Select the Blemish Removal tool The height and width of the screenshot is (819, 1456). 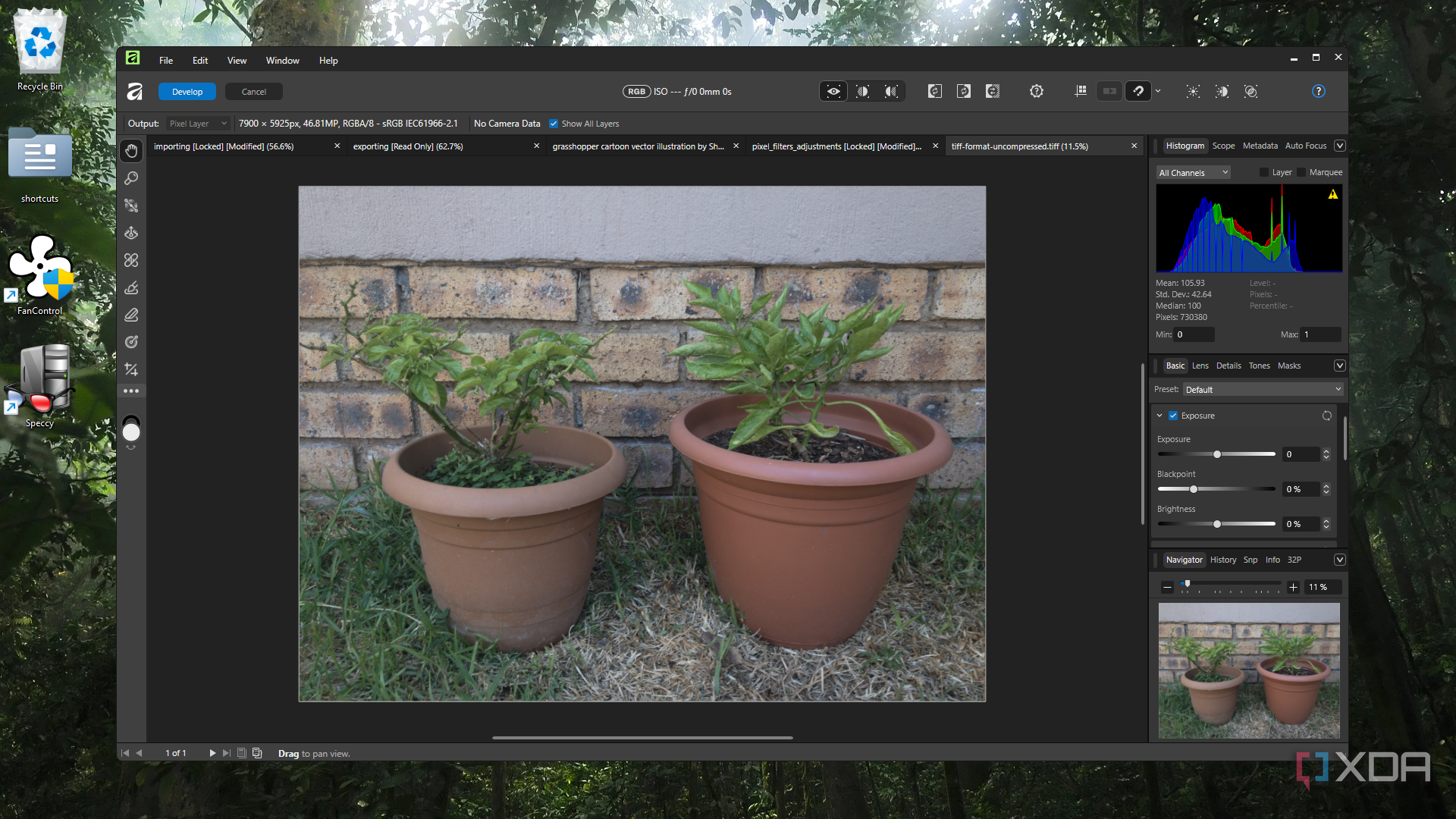(131, 260)
